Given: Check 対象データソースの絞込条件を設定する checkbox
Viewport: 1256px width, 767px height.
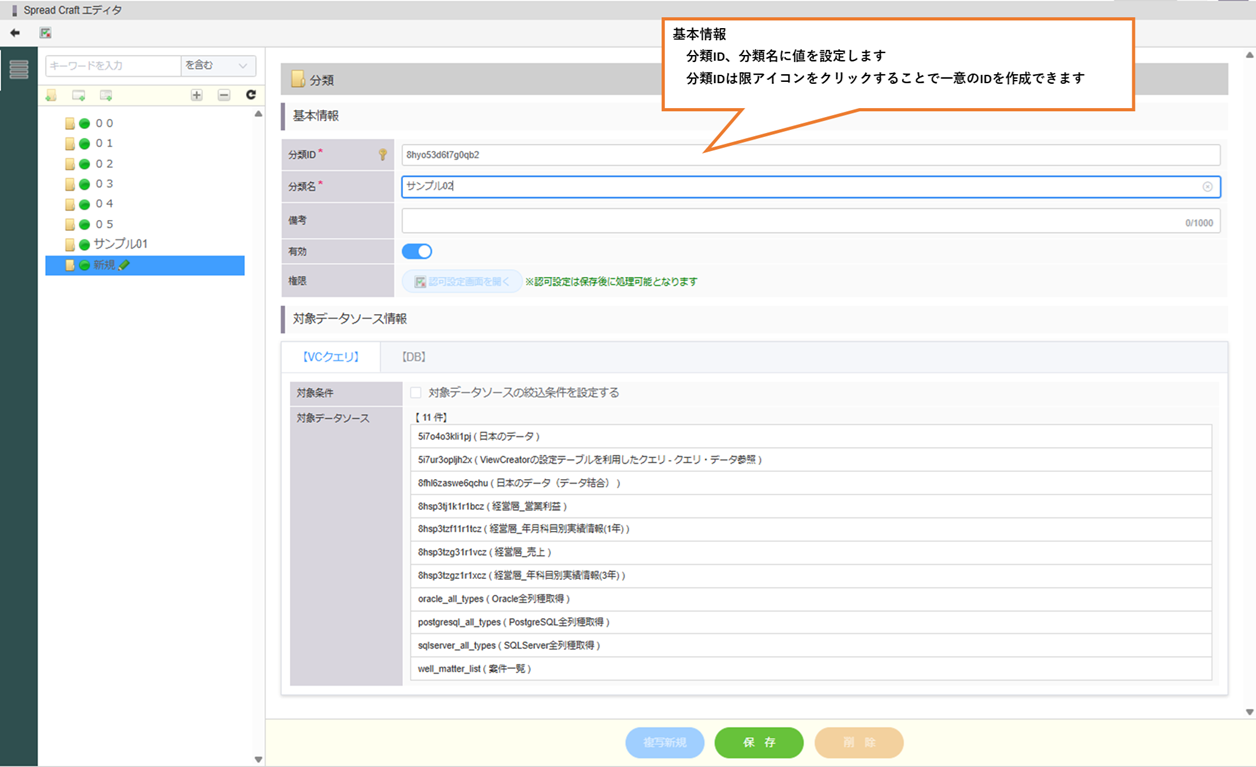Looking at the screenshot, I should tap(416, 393).
